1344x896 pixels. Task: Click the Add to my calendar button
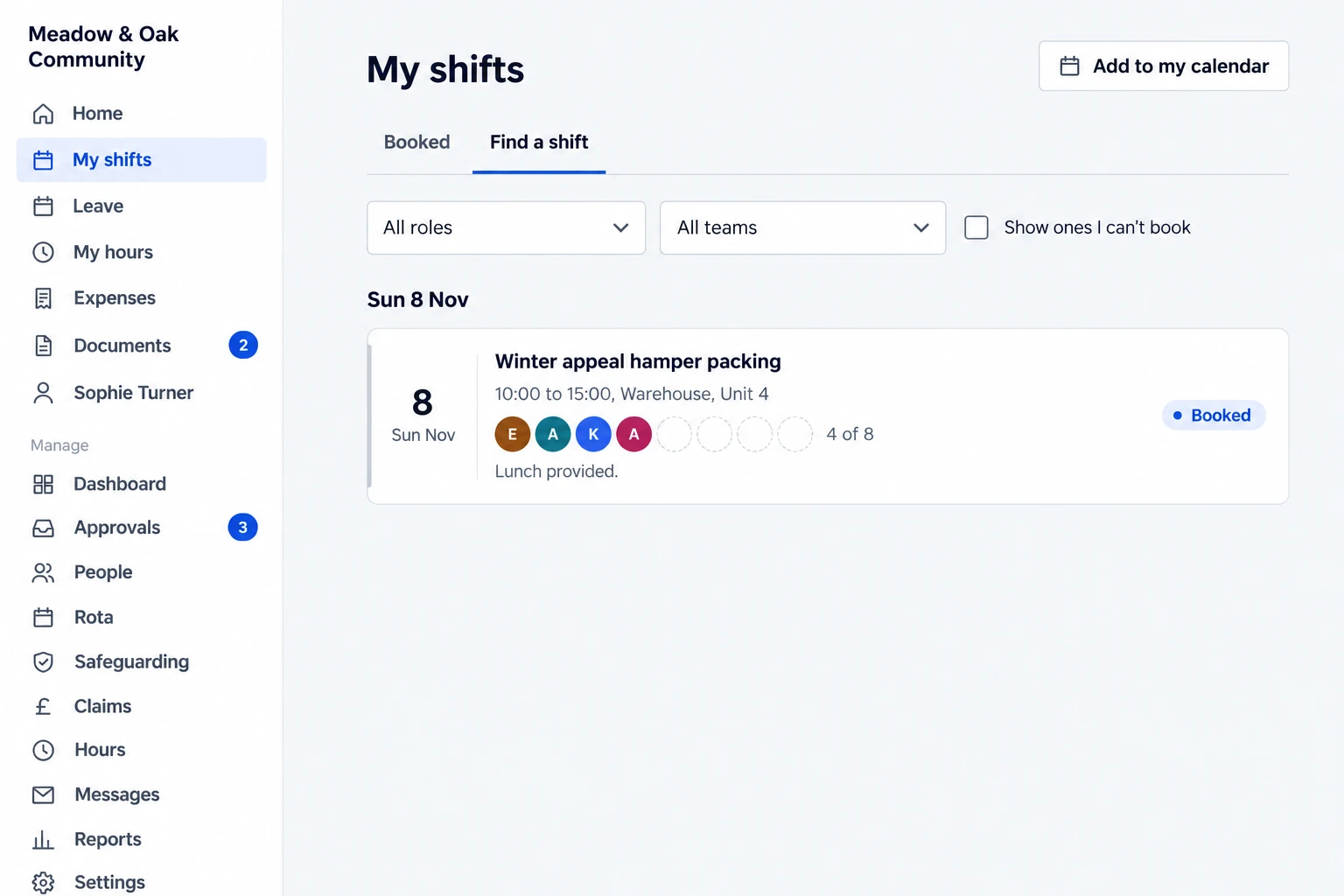1164,66
